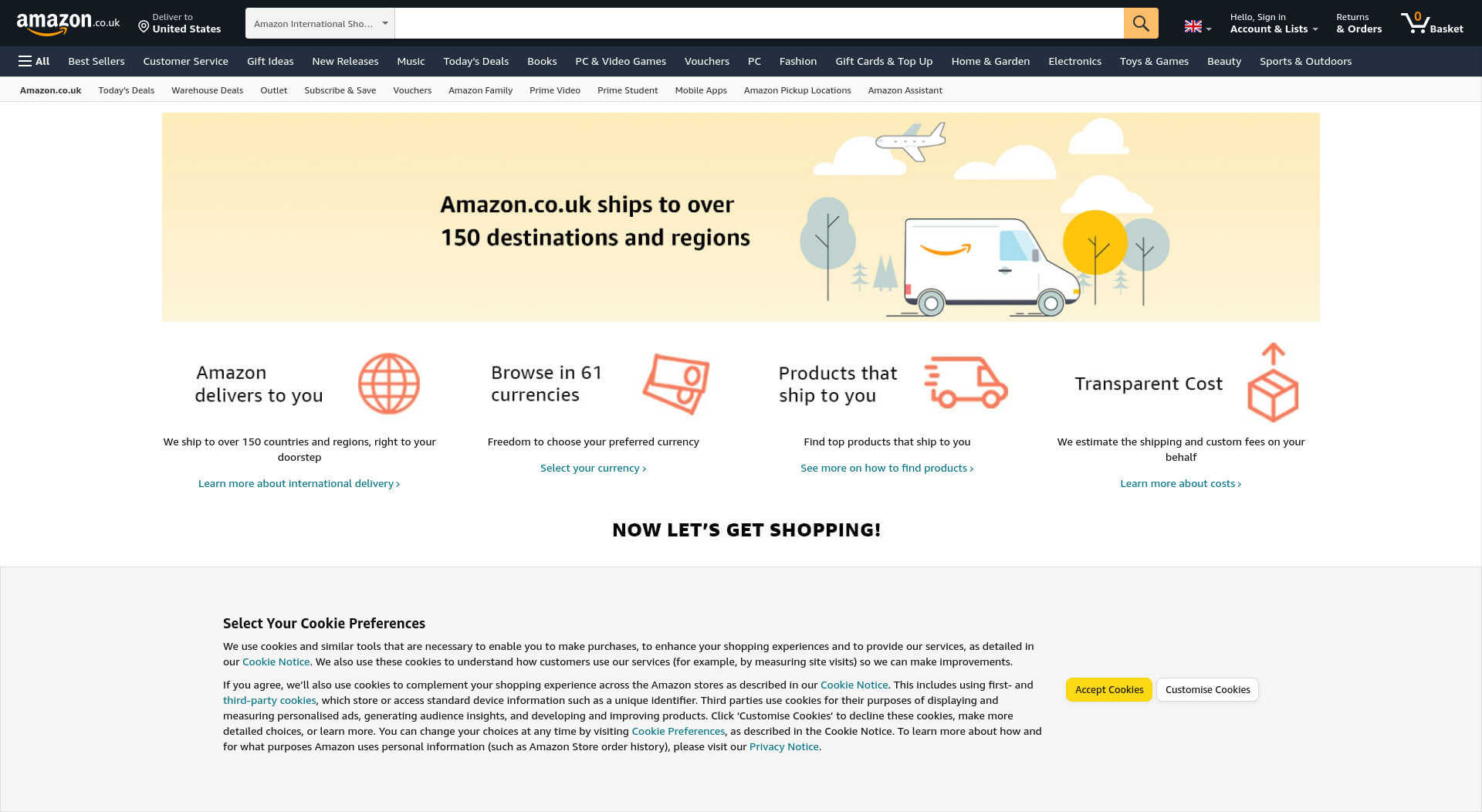Select Prime Video in the sub-navigation
Viewport: 1482px width, 812px height.
coord(555,90)
